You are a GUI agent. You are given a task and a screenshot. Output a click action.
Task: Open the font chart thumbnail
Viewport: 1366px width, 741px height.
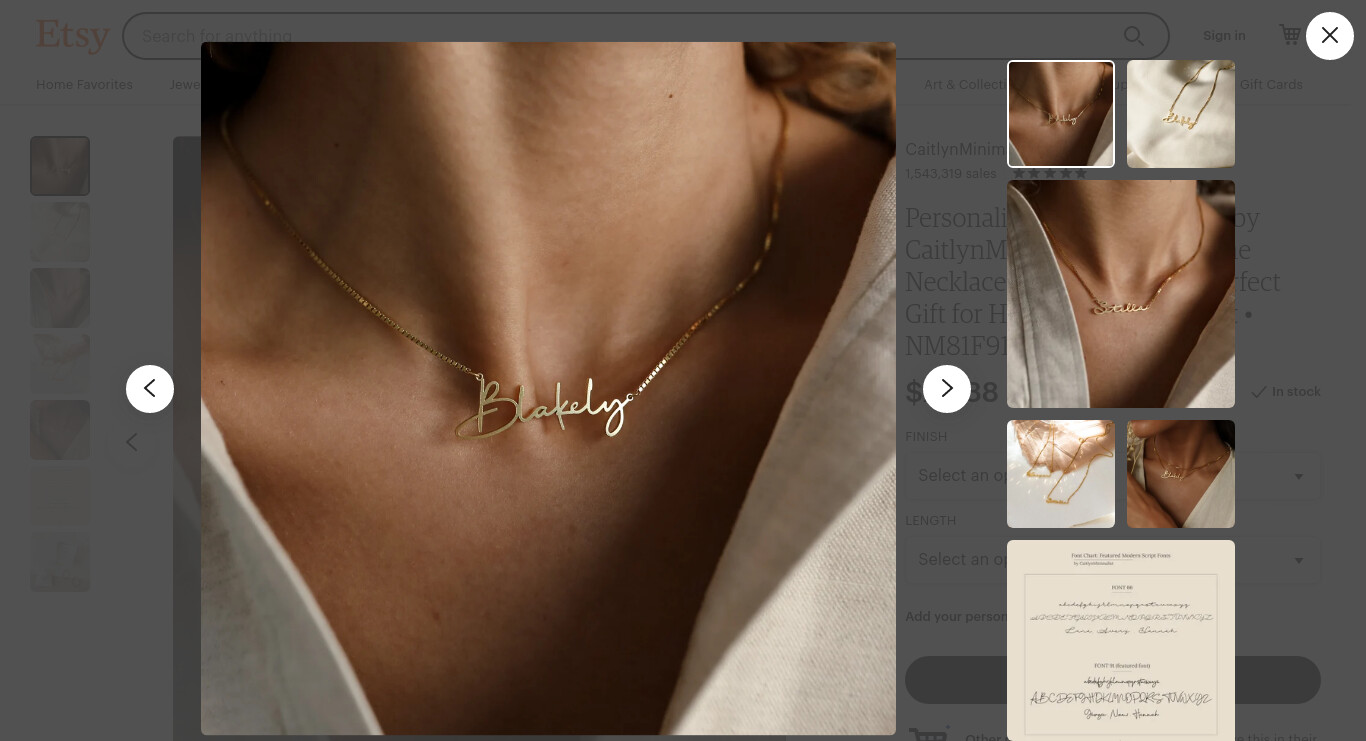[1121, 640]
